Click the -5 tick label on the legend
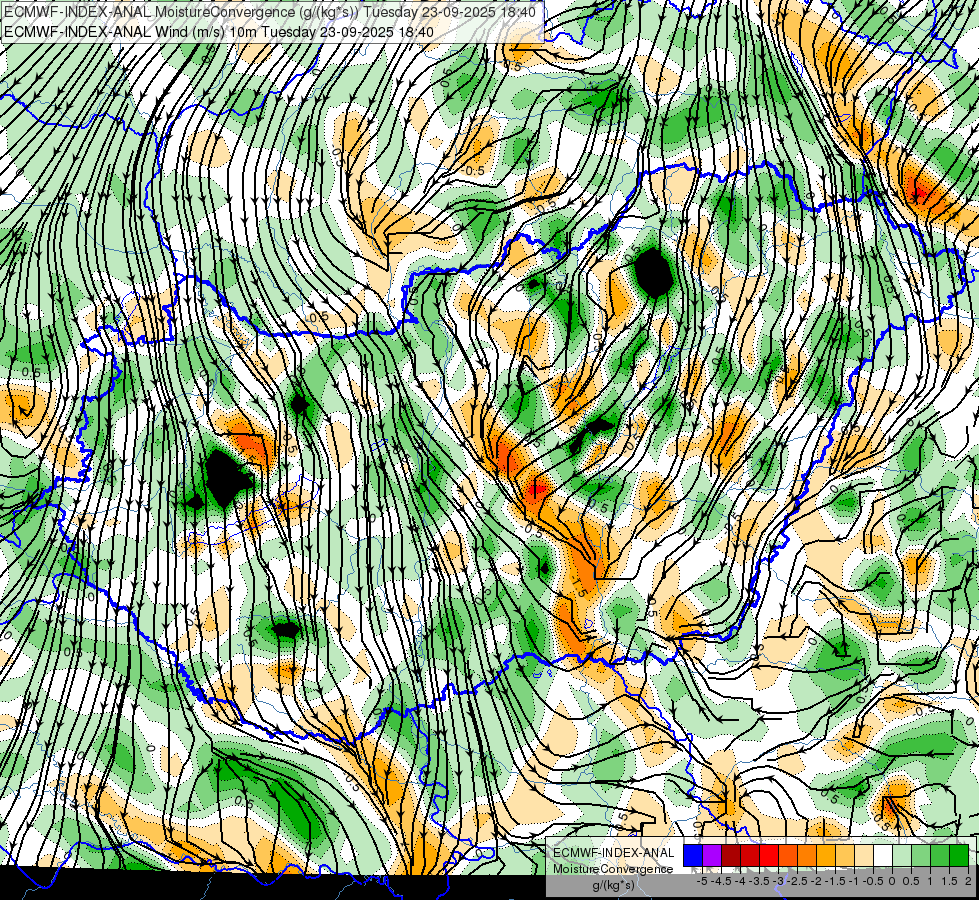The height and width of the screenshot is (900, 979). (702, 881)
